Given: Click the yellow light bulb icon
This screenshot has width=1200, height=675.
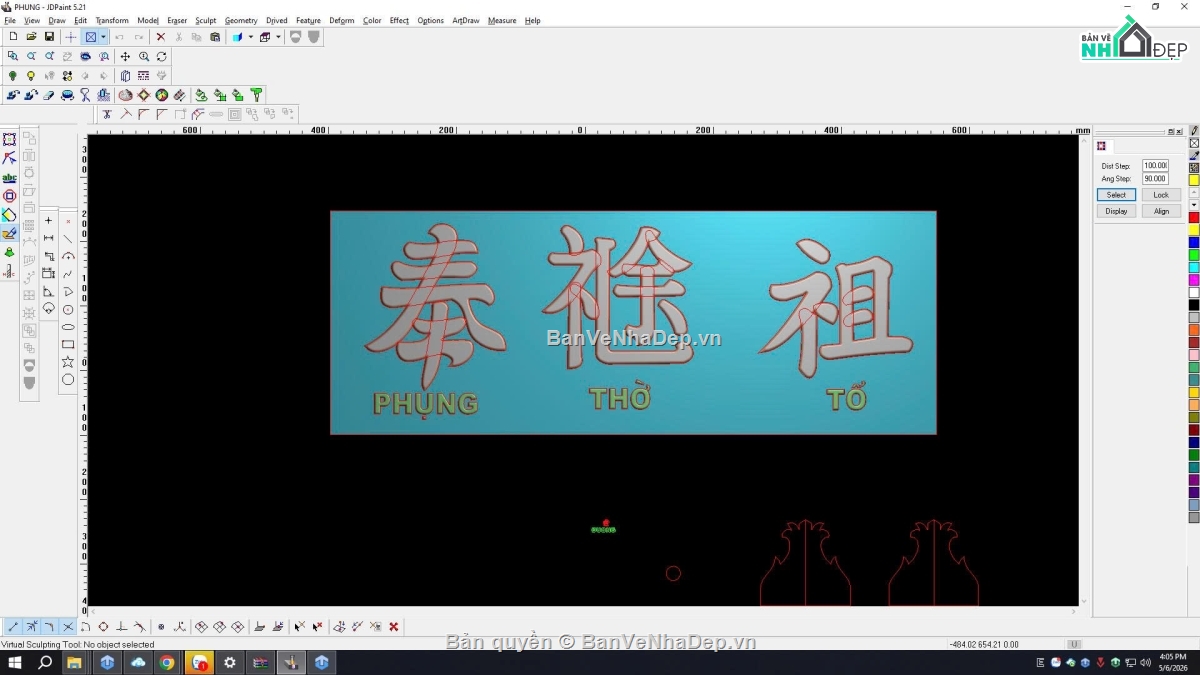Looking at the screenshot, I should pos(31,76).
